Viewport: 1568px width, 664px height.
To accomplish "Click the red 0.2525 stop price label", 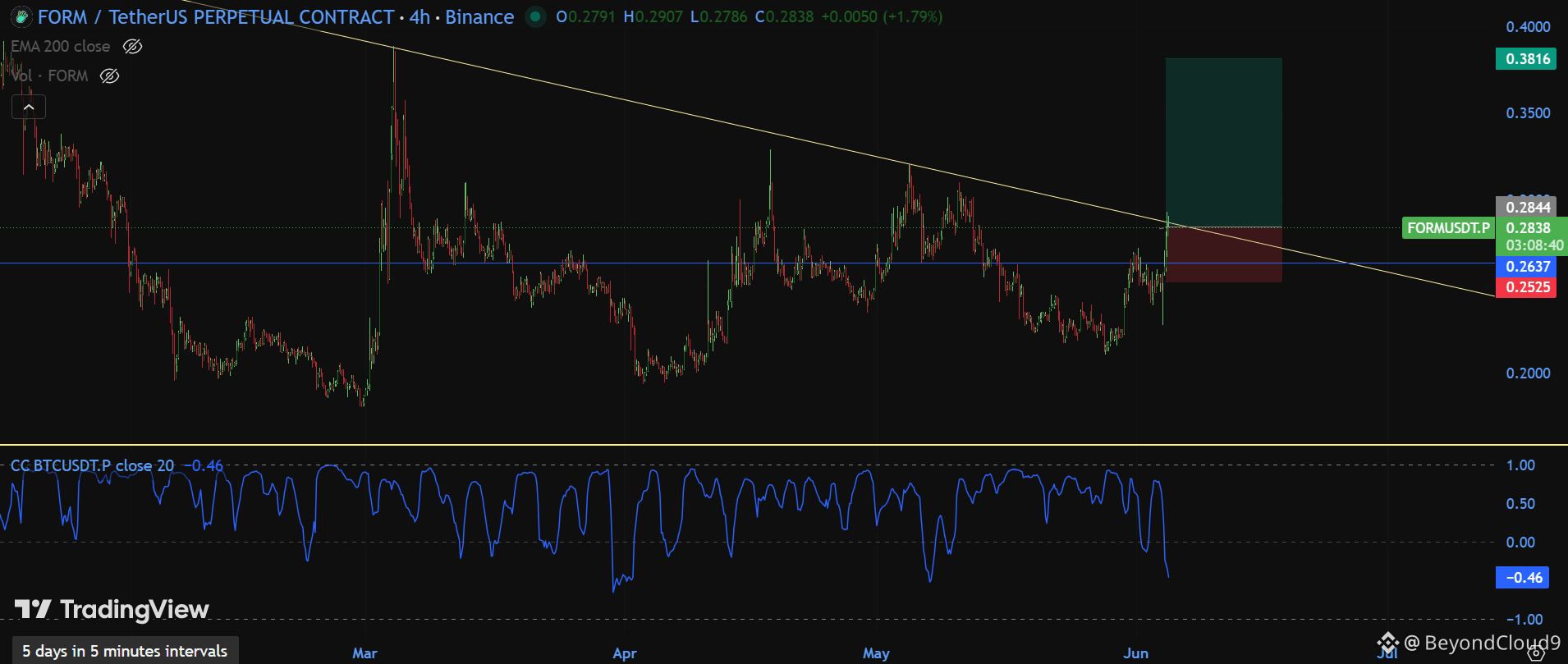I will 1526,287.
